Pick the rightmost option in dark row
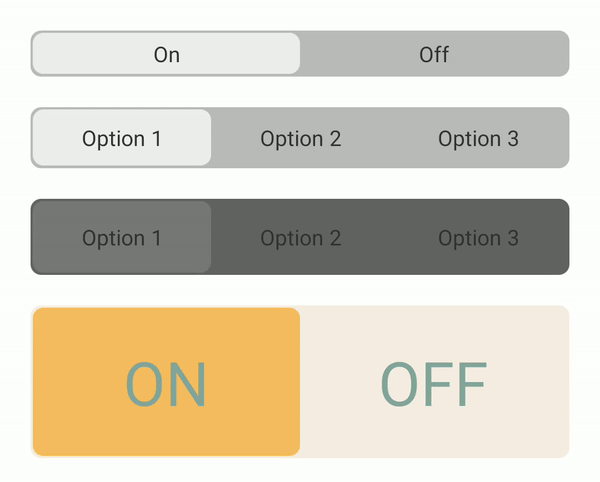Viewport: 600px width, 482px height. click(x=478, y=237)
